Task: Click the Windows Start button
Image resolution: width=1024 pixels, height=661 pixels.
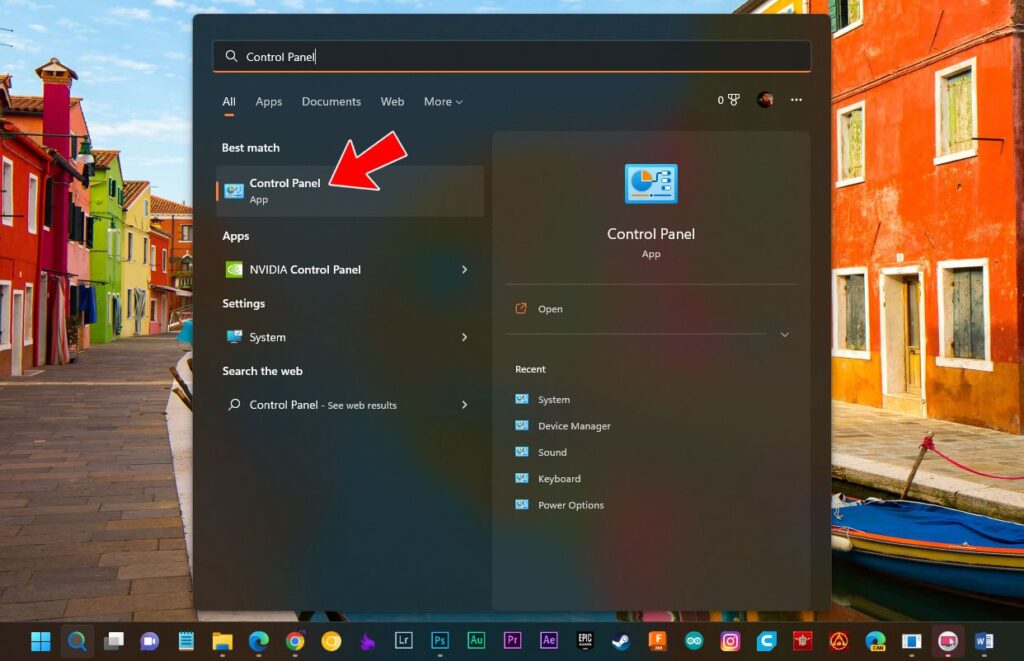Action: pyautogui.click(x=40, y=641)
